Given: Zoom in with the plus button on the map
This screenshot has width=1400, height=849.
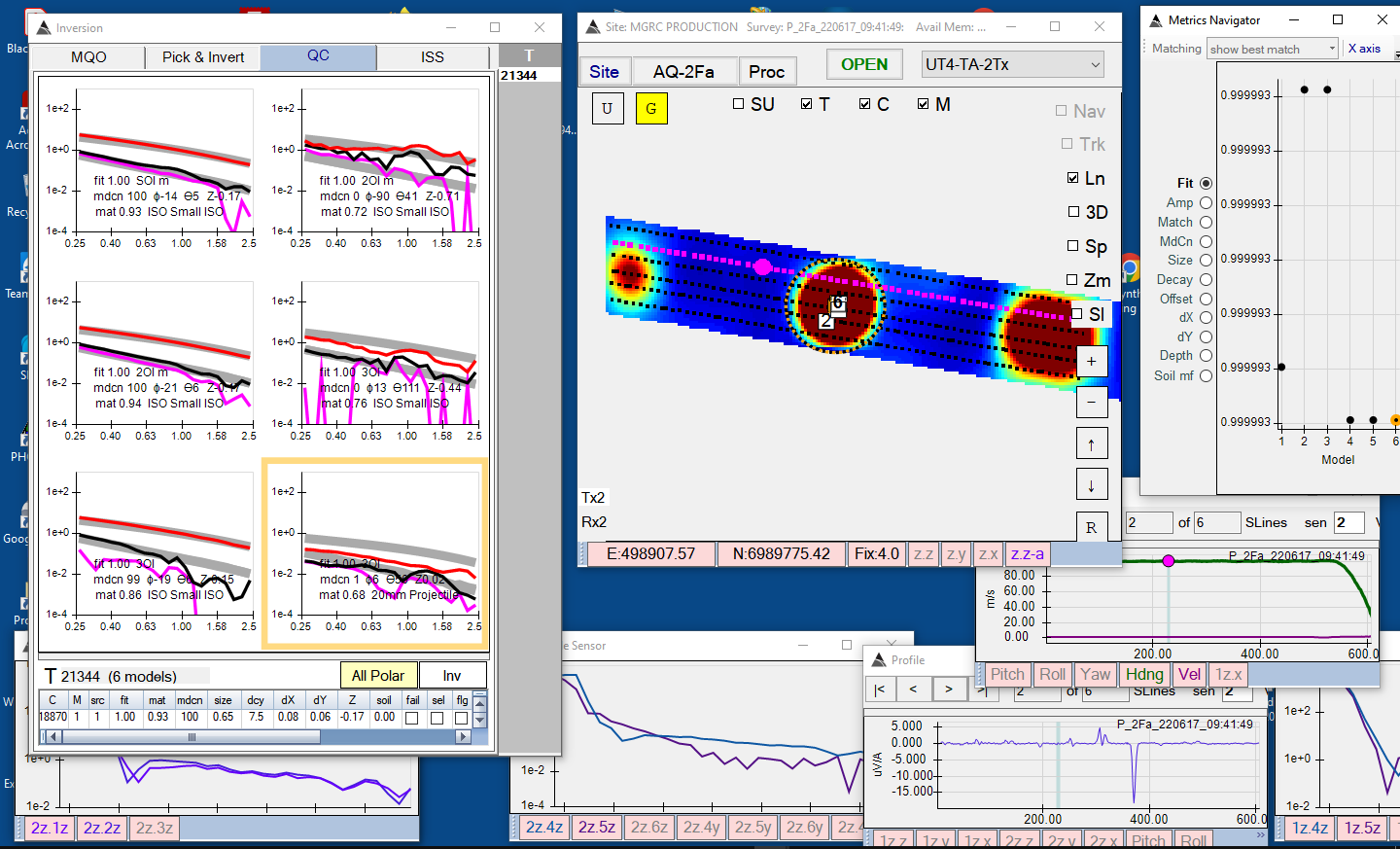Looking at the screenshot, I should click(x=1091, y=361).
